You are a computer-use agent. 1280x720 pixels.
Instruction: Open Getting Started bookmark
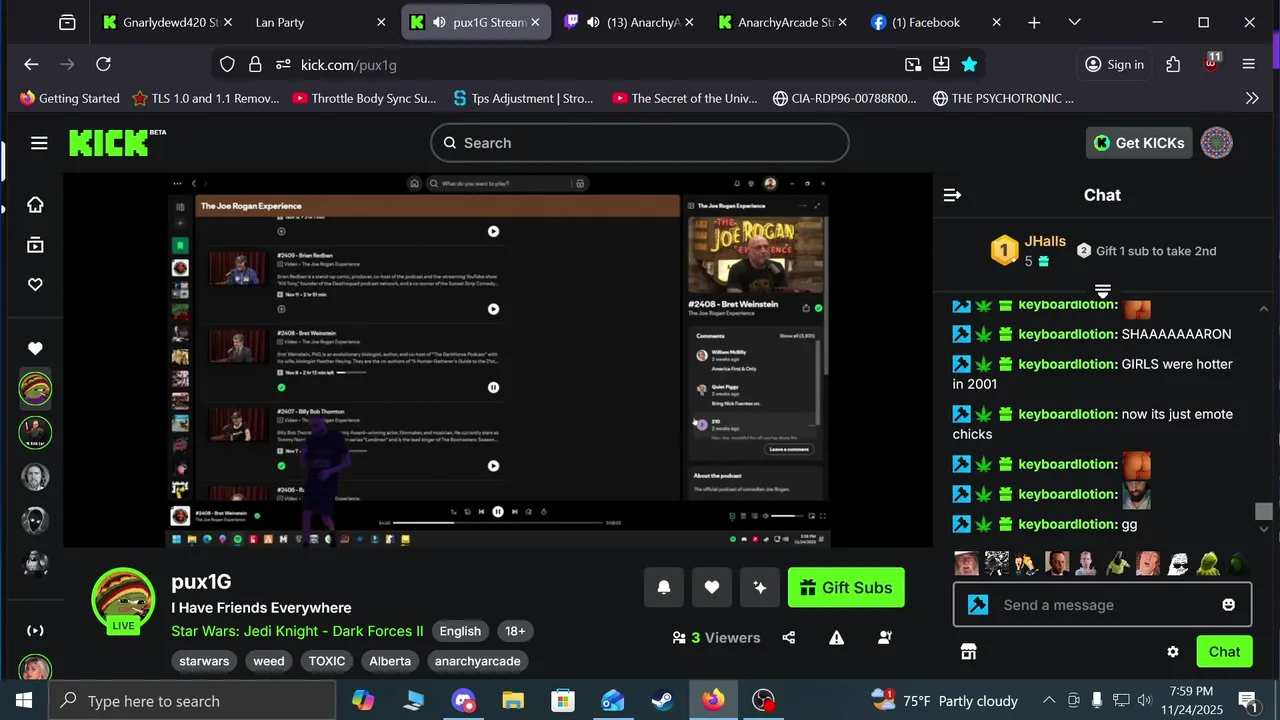[x=69, y=98]
